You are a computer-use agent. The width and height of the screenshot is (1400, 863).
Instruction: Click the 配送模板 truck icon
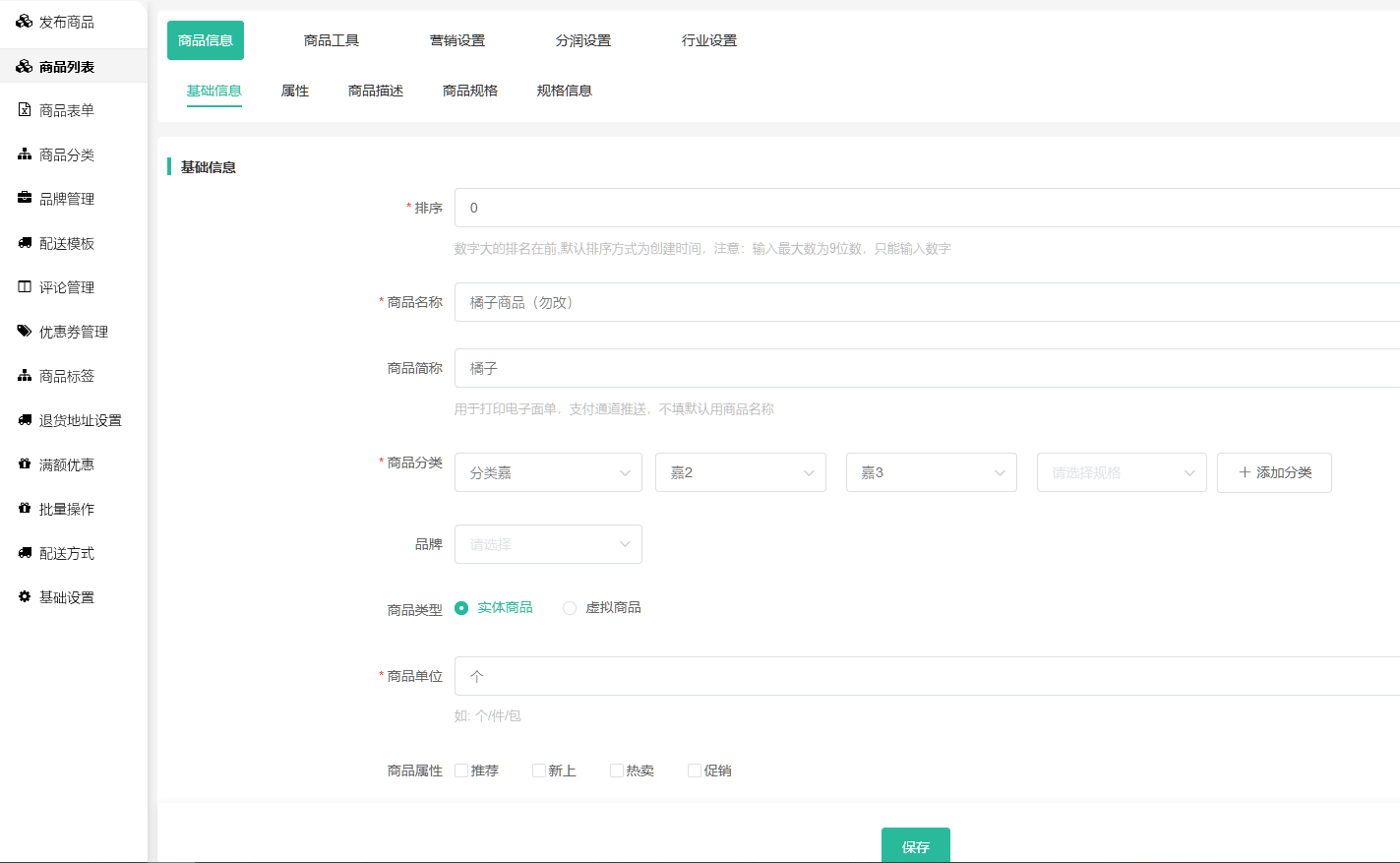coord(25,243)
